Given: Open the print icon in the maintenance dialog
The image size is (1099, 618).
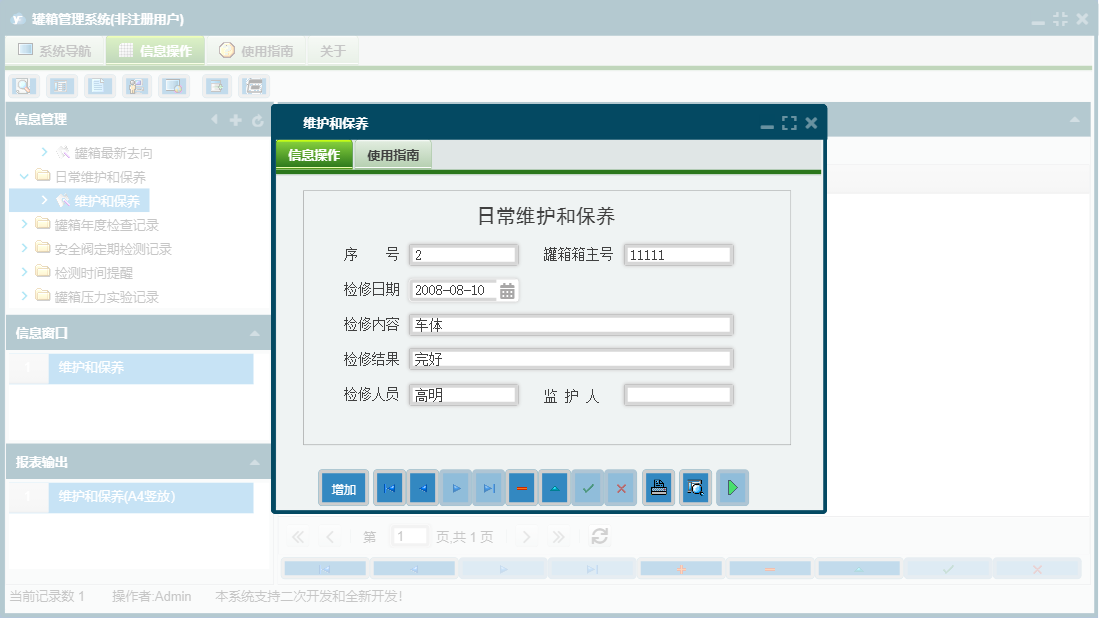Looking at the screenshot, I should (658, 488).
